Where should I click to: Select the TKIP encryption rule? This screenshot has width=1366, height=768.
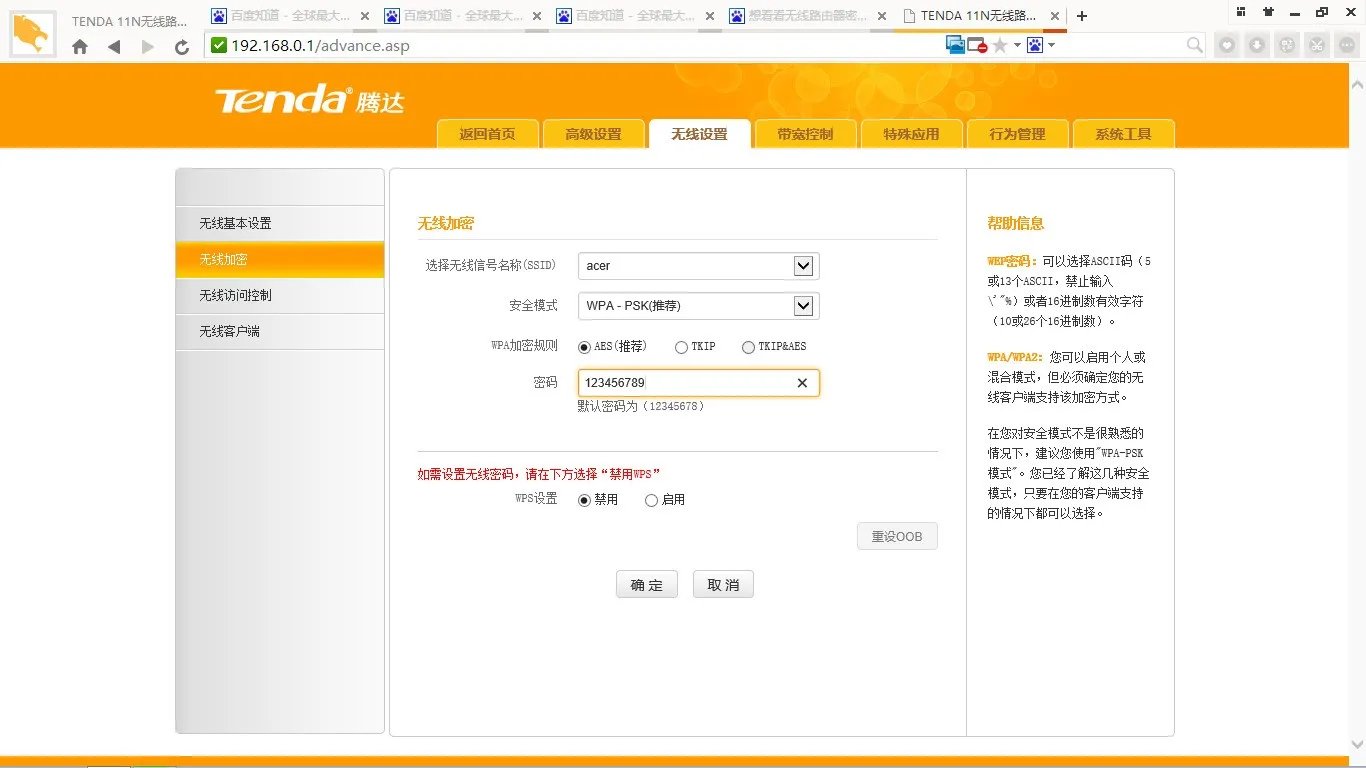(681, 347)
